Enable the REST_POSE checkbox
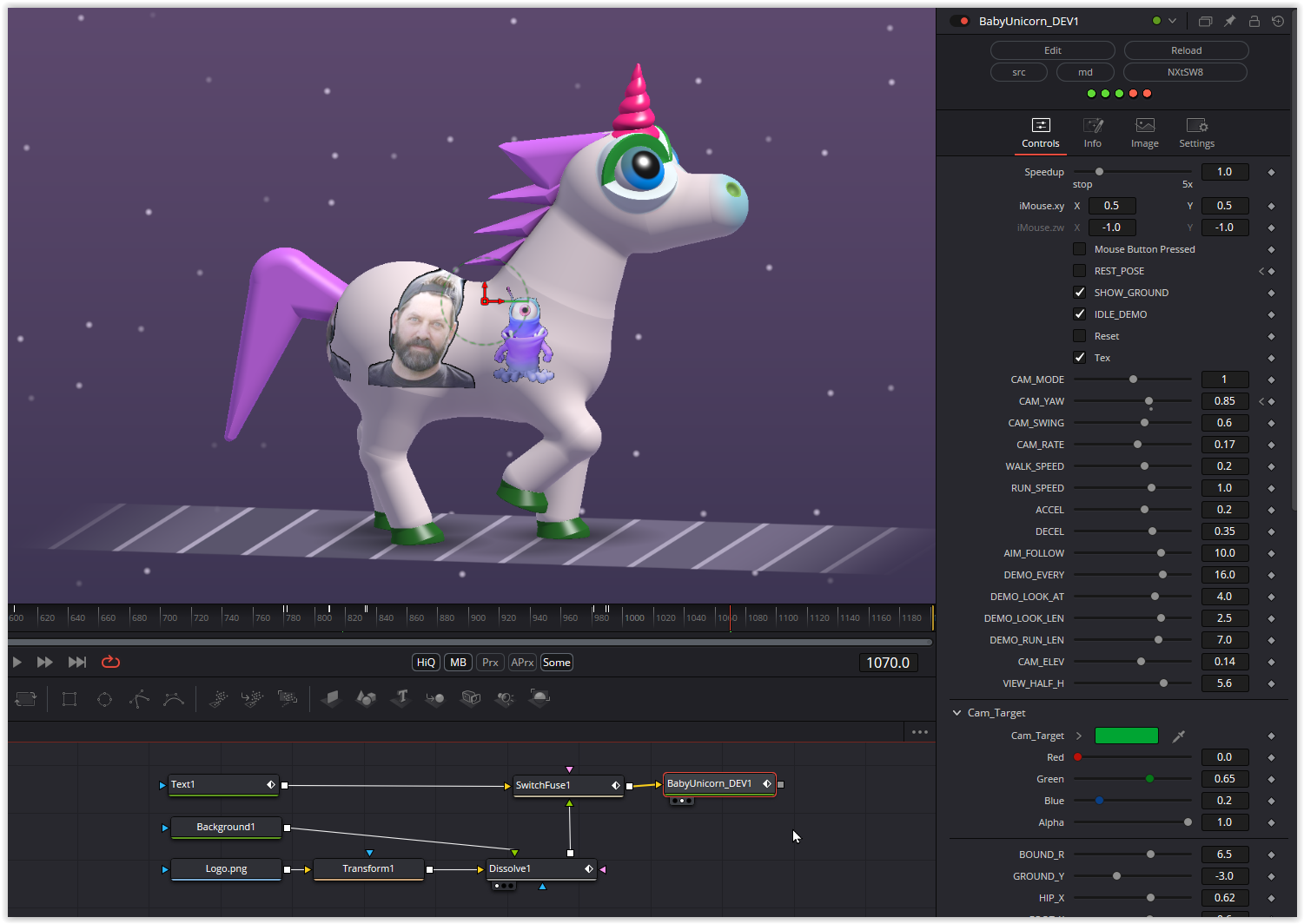Screen dimensions: 1304x924 (x=1079, y=271)
